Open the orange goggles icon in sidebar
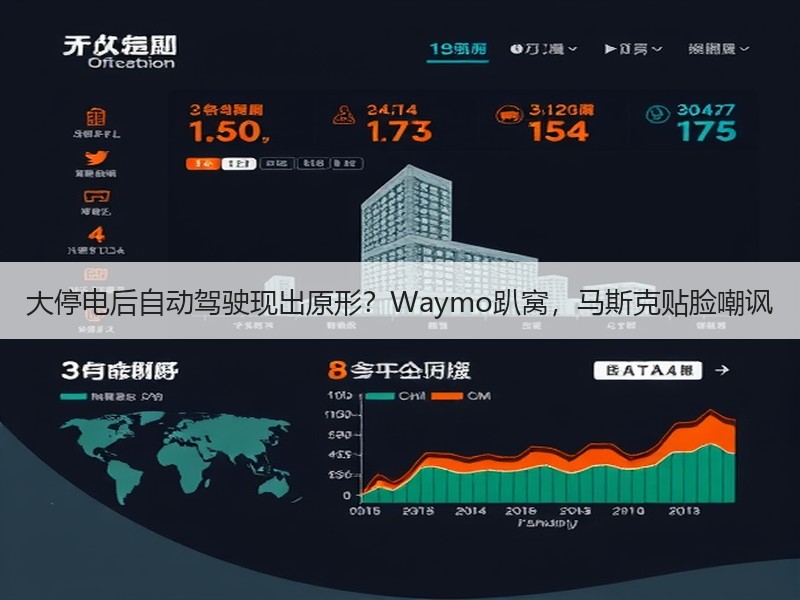Viewport: 800px width, 600px height. point(96,196)
